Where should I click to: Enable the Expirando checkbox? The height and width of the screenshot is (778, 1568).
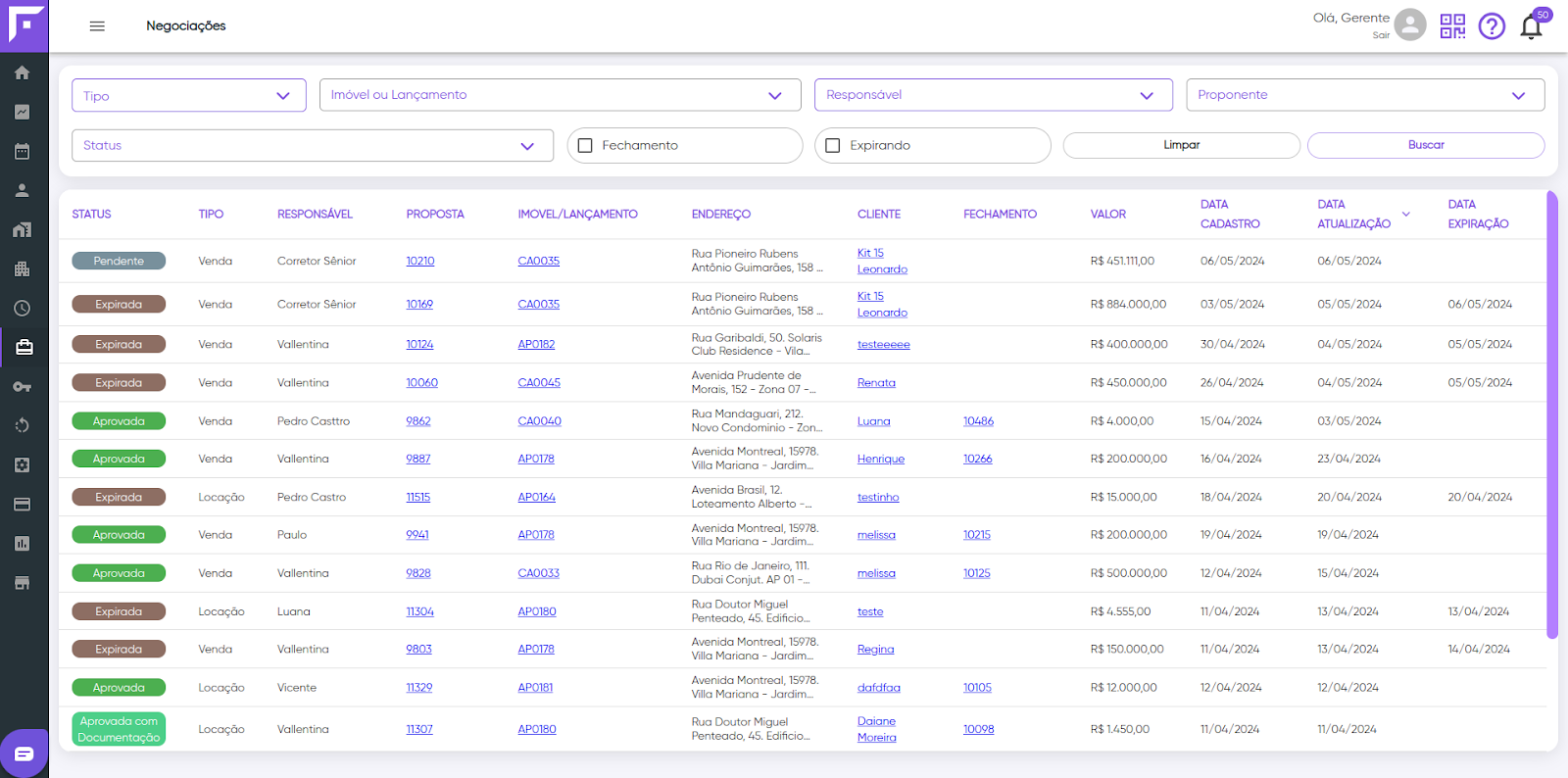833,145
